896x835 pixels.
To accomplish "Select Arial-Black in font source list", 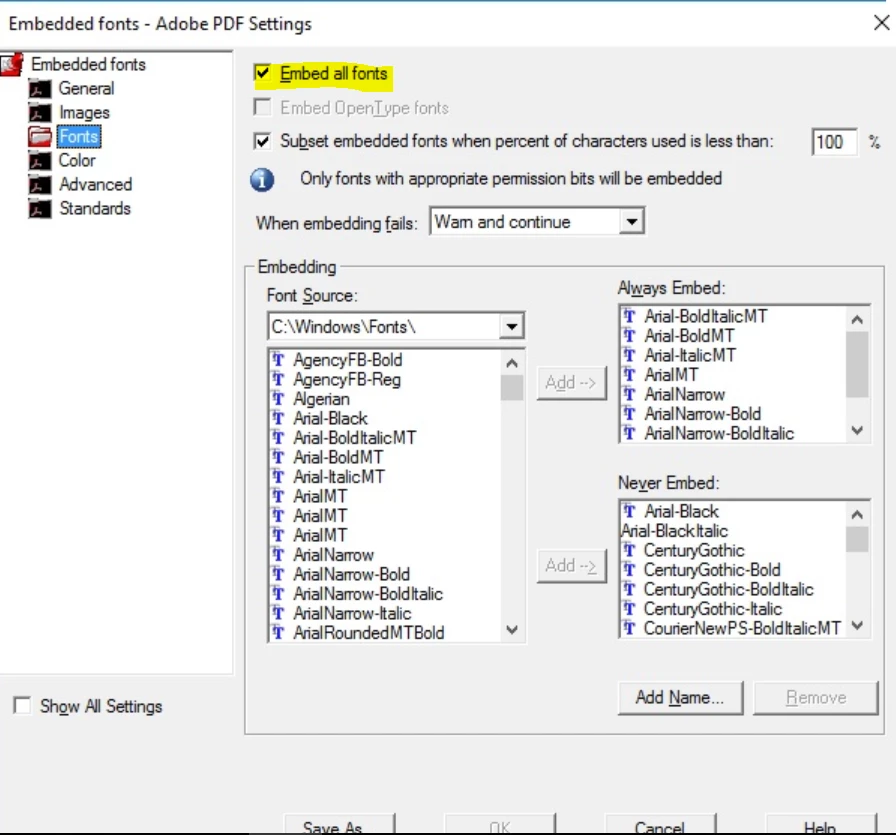I will click(x=330, y=418).
